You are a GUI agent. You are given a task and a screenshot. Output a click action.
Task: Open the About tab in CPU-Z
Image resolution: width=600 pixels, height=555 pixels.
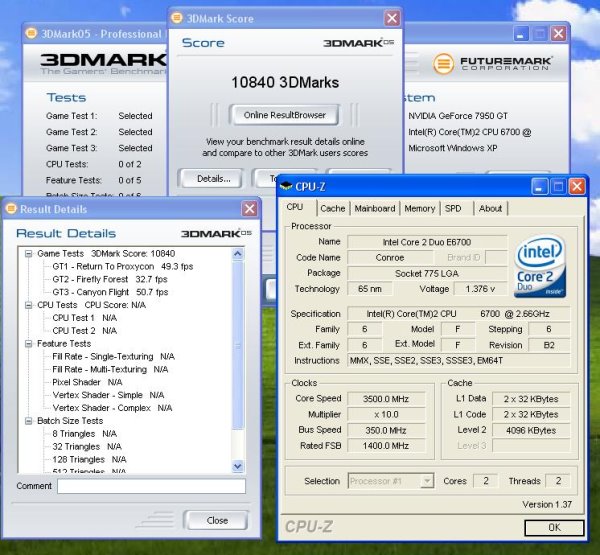tap(490, 209)
